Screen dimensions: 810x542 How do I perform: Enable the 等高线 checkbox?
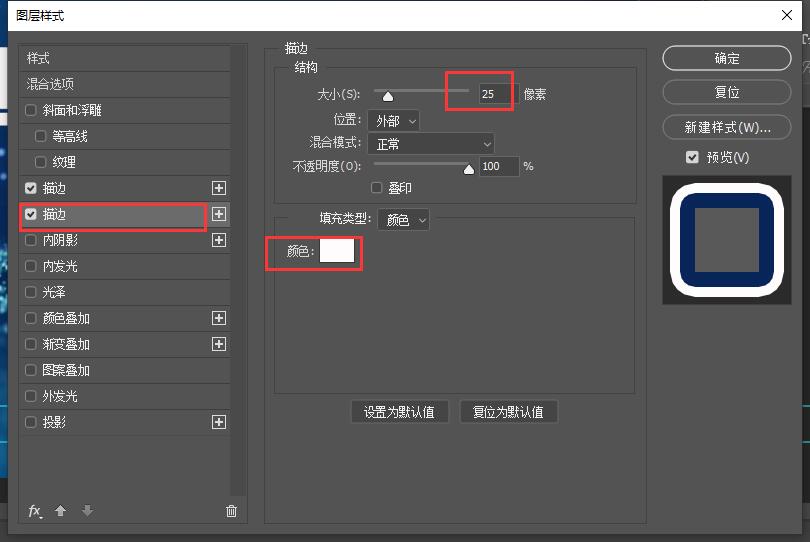click(x=40, y=136)
